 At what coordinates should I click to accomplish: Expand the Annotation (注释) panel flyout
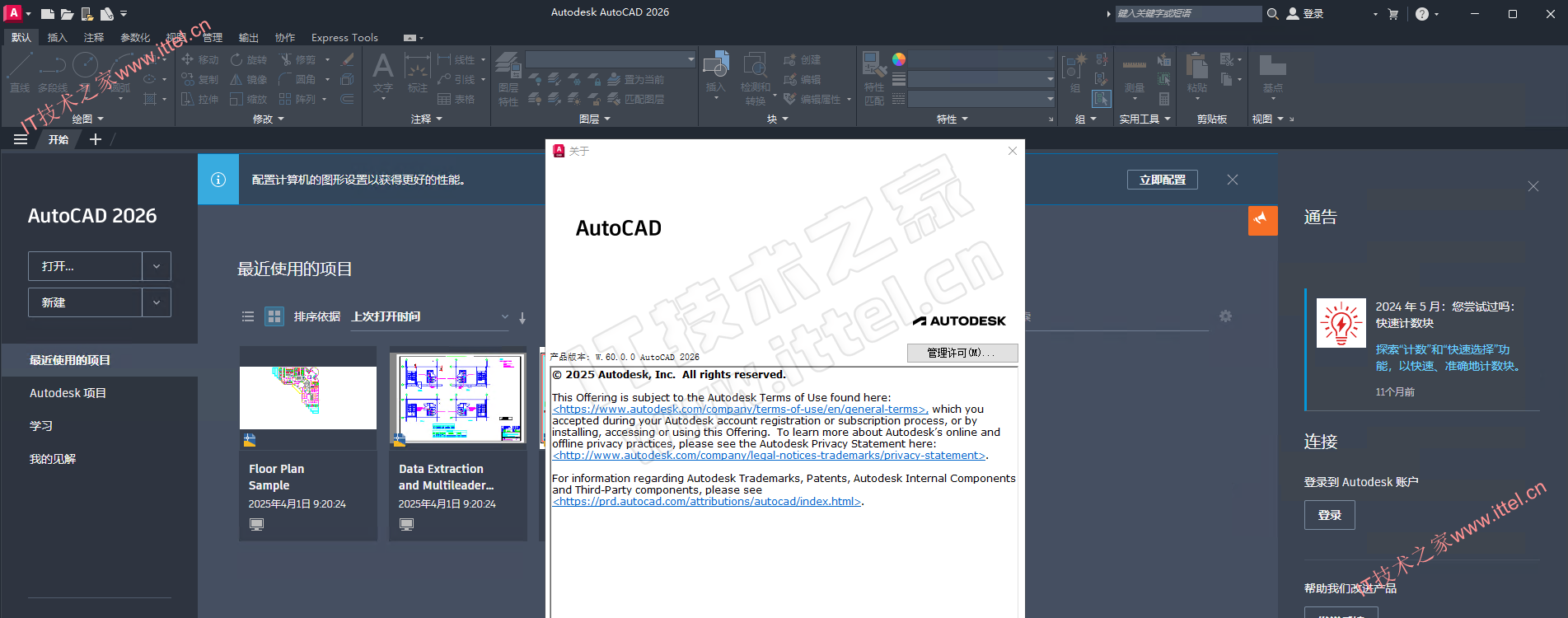point(427,119)
